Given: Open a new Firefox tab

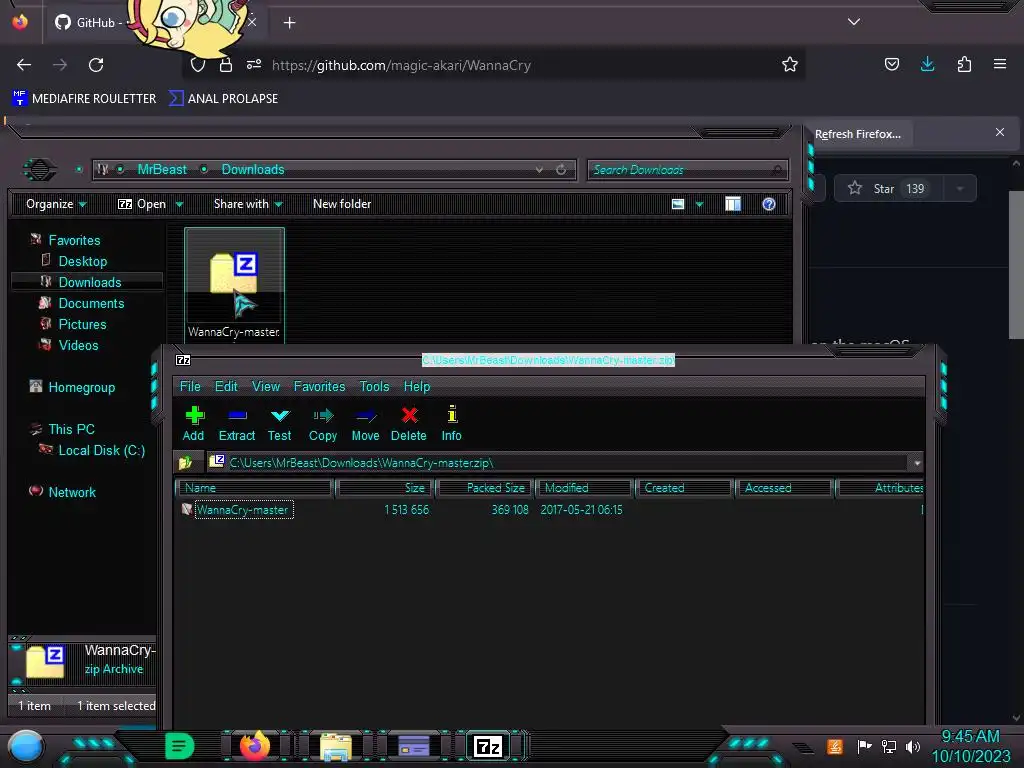Looking at the screenshot, I should coord(289,23).
